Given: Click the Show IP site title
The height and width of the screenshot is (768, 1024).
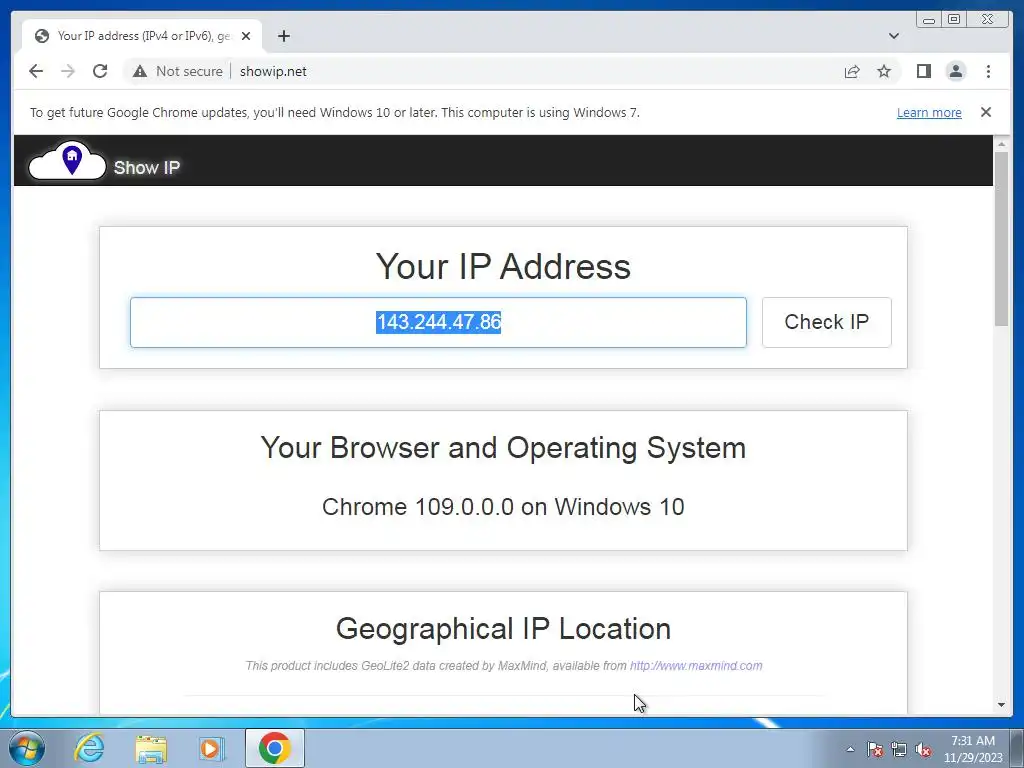Looking at the screenshot, I should 147,168.
